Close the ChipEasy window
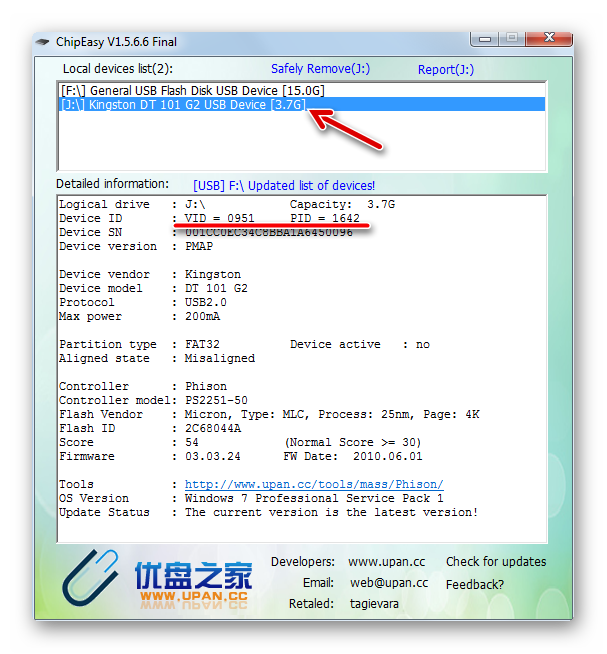 click(x=549, y=38)
